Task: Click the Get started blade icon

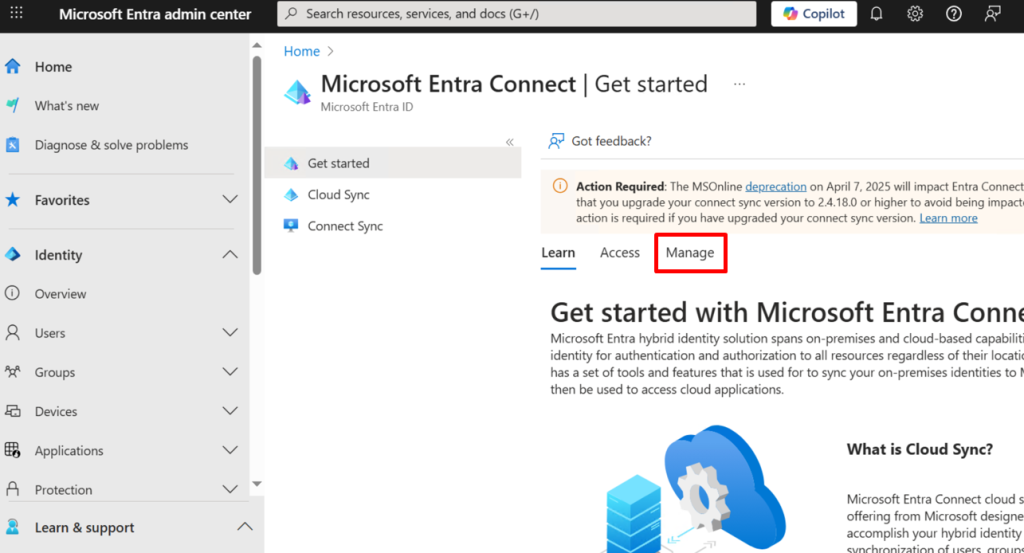Action: pyautogui.click(x=291, y=163)
